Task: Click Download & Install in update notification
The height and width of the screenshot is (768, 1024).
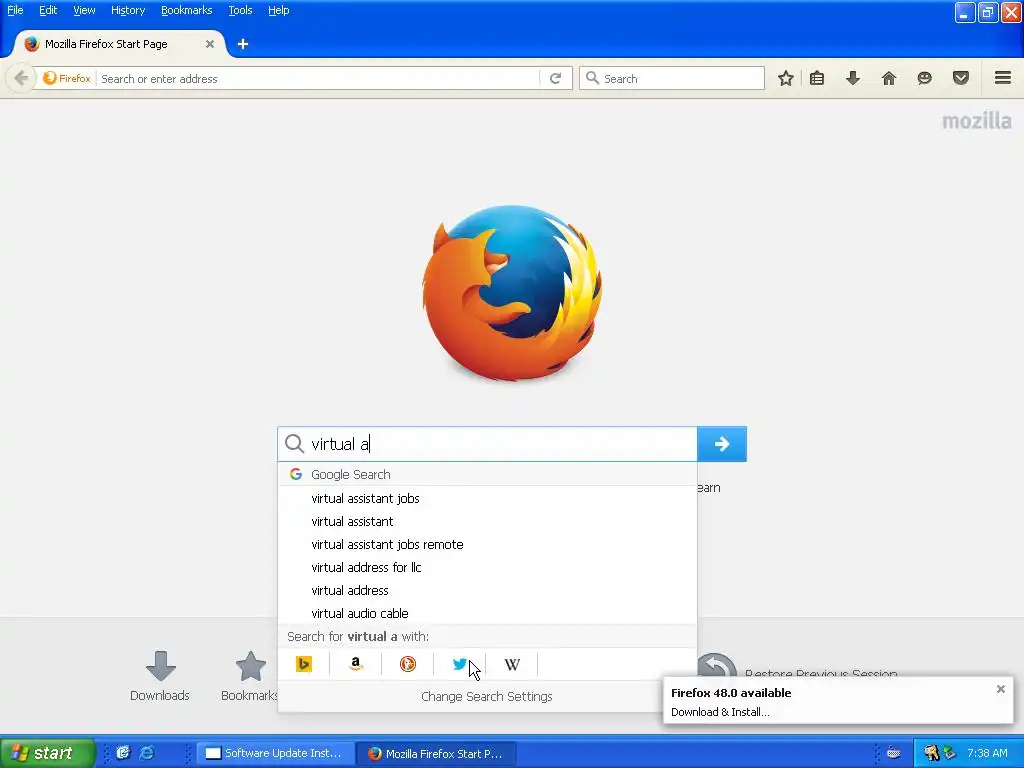Action: tap(720, 712)
